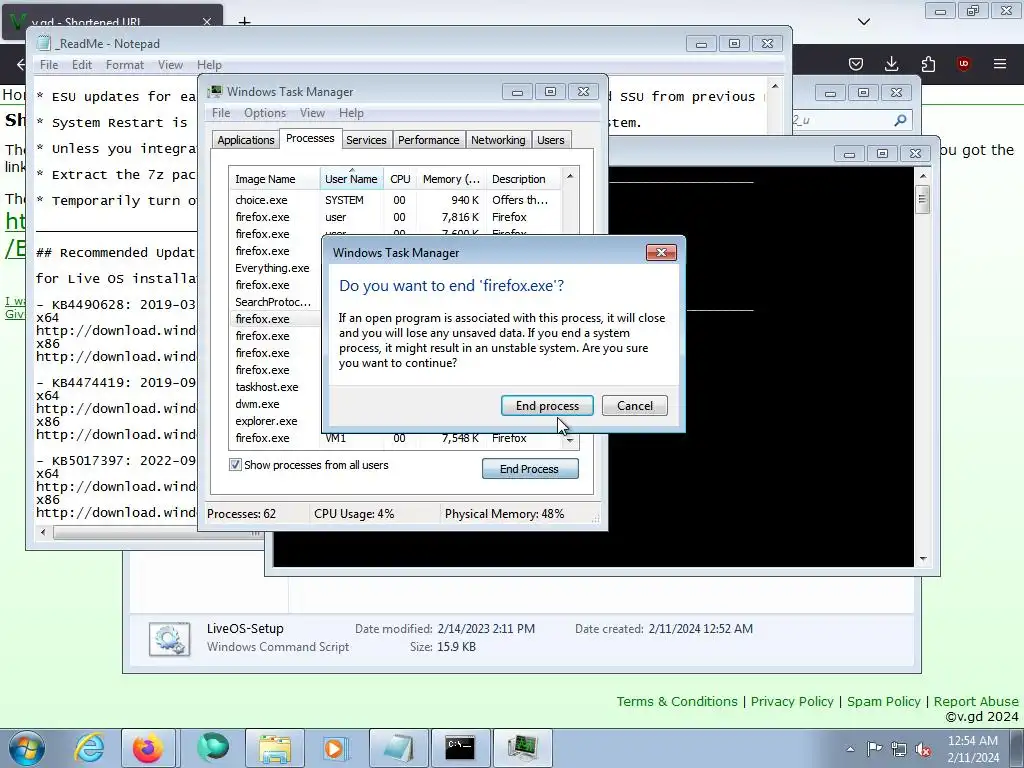Open Notepad Edit menu
The height and width of the screenshot is (768, 1024).
tap(82, 65)
